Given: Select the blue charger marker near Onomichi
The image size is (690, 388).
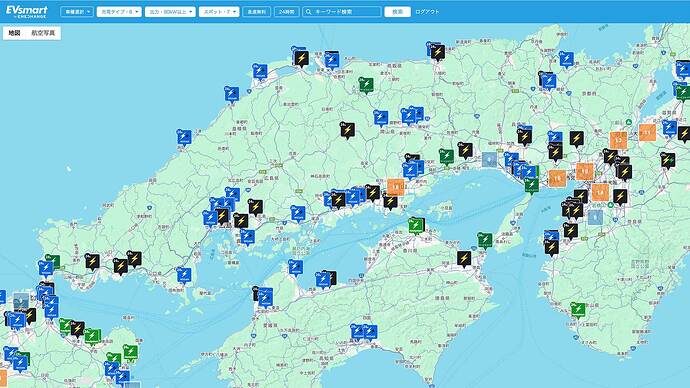Looking at the screenshot, I should [x=298, y=214].
